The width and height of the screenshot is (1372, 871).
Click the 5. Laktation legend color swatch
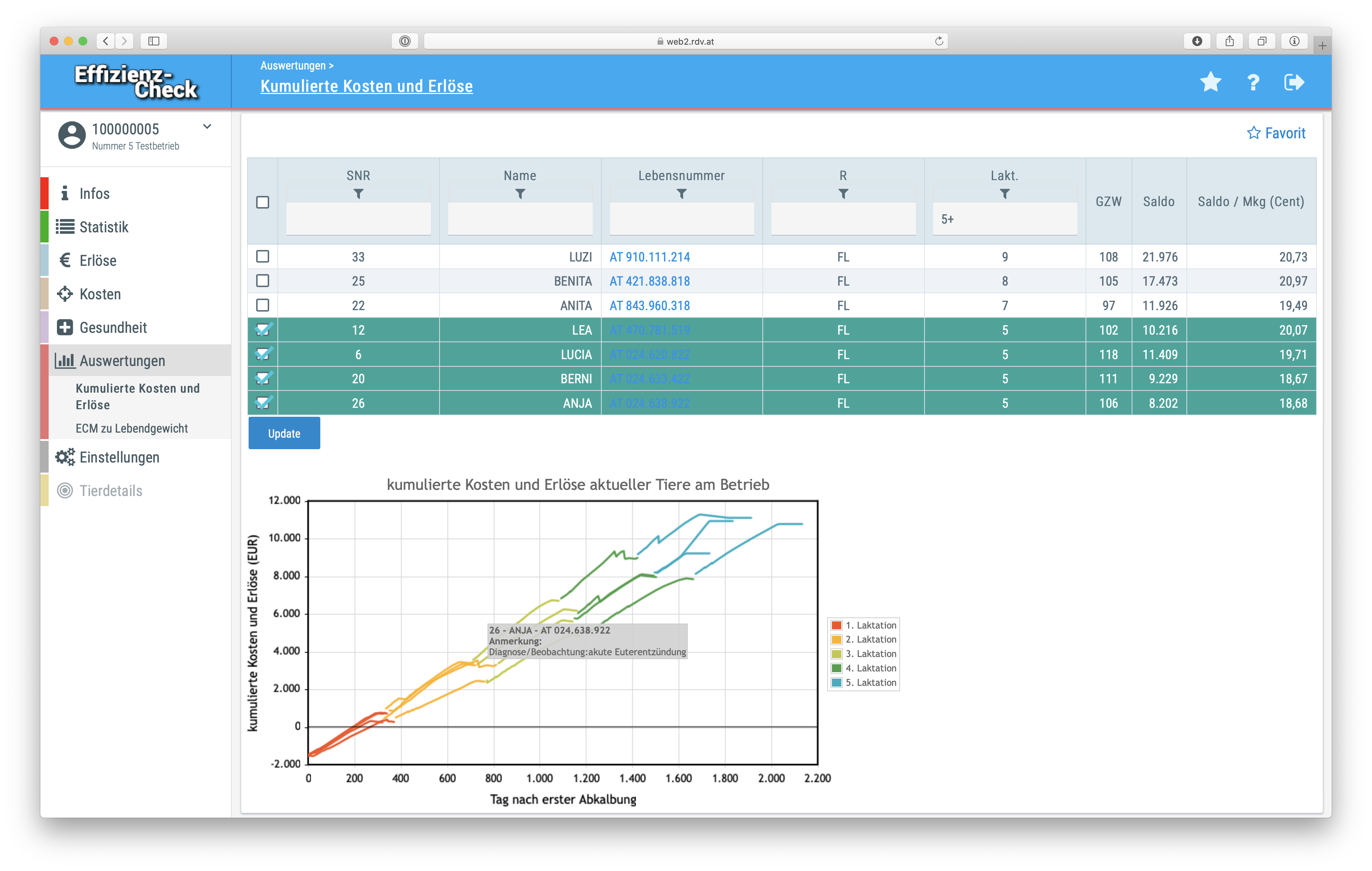pos(836,683)
